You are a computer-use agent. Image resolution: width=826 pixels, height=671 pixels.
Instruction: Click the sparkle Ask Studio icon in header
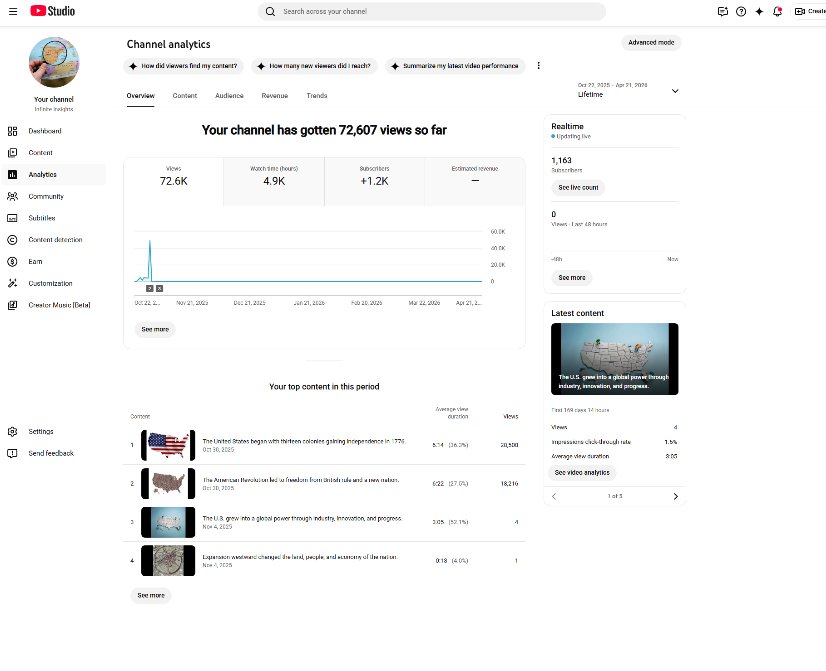click(x=759, y=11)
